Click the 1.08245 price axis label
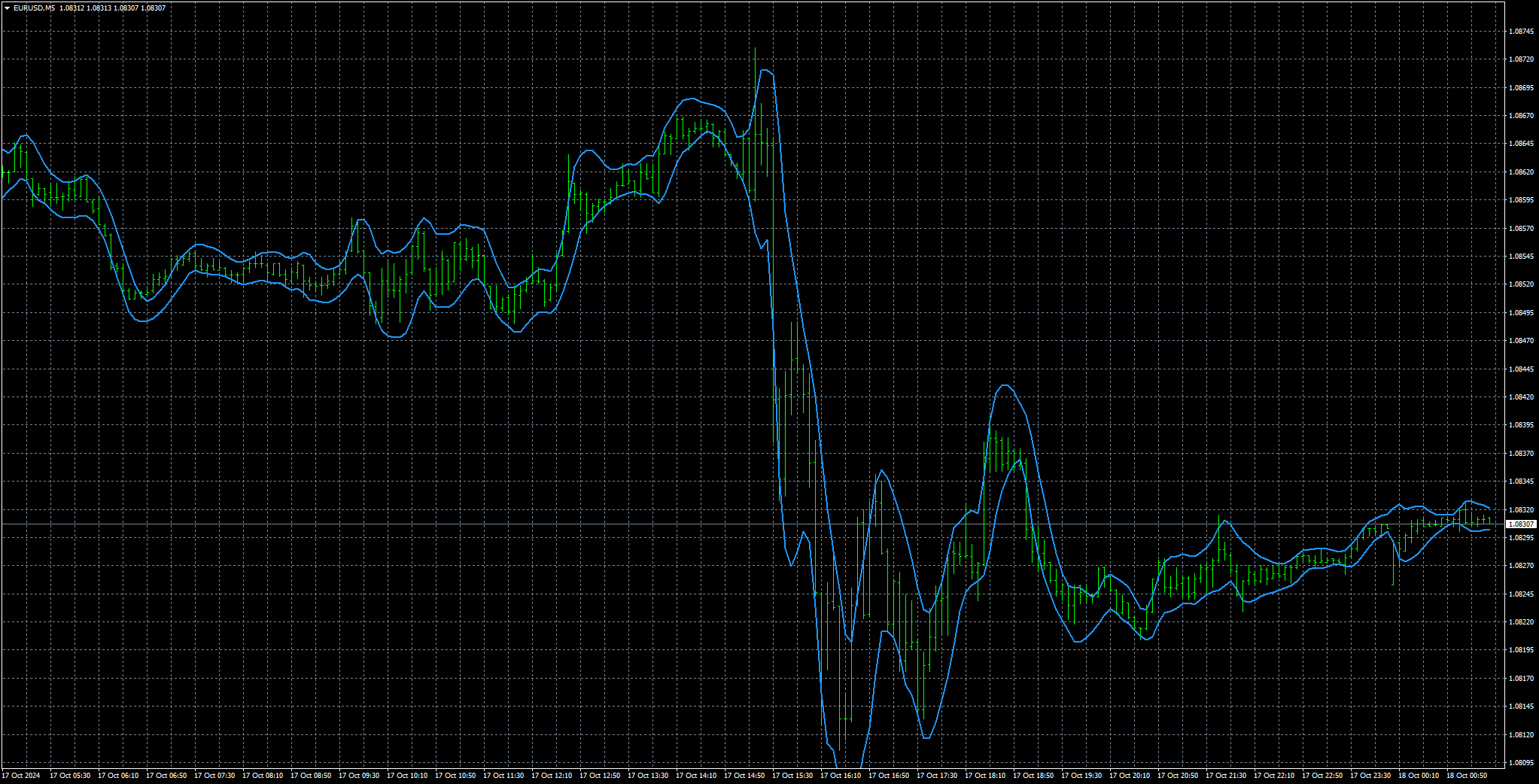 click(1522, 594)
